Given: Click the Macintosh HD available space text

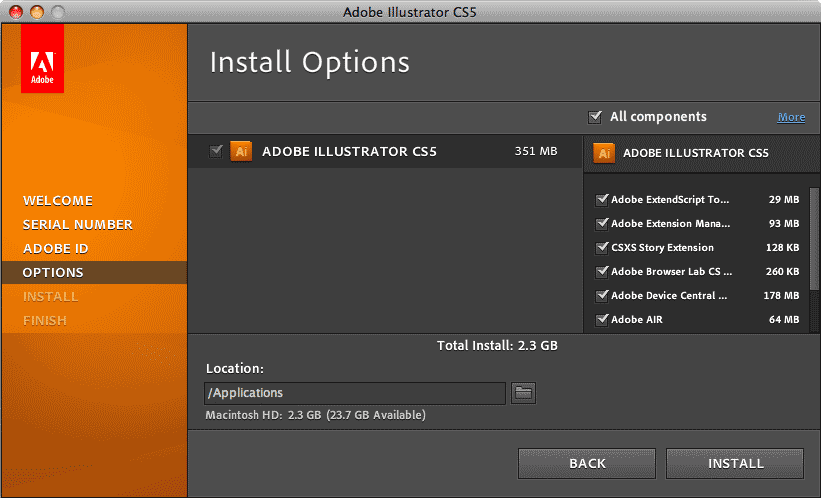Looking at the screenshot, I should click(x=315, y=415).
